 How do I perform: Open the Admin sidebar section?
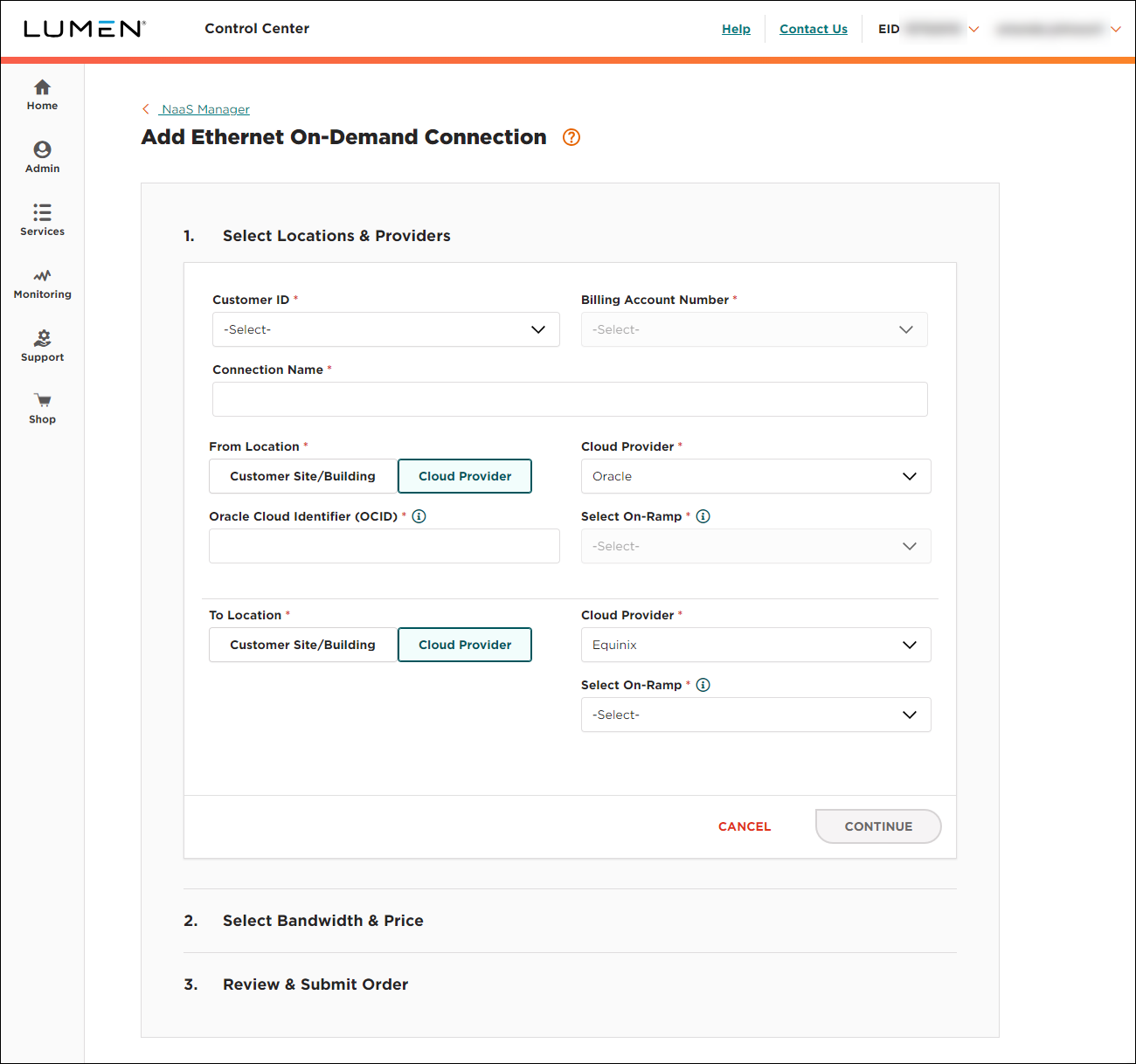coord(42,158)
